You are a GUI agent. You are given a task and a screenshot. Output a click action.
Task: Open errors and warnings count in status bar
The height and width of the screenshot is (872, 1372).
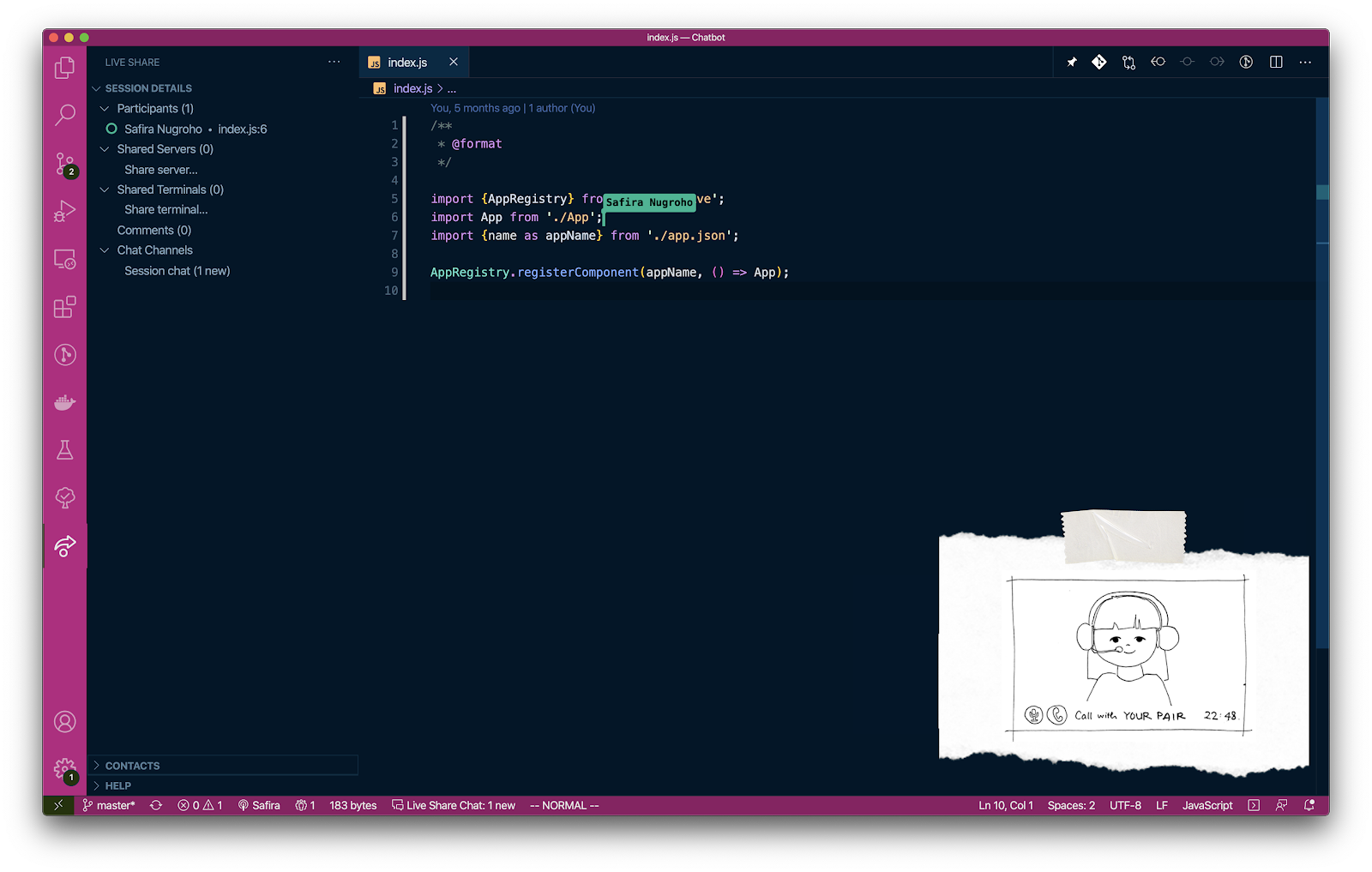(200, 805)
